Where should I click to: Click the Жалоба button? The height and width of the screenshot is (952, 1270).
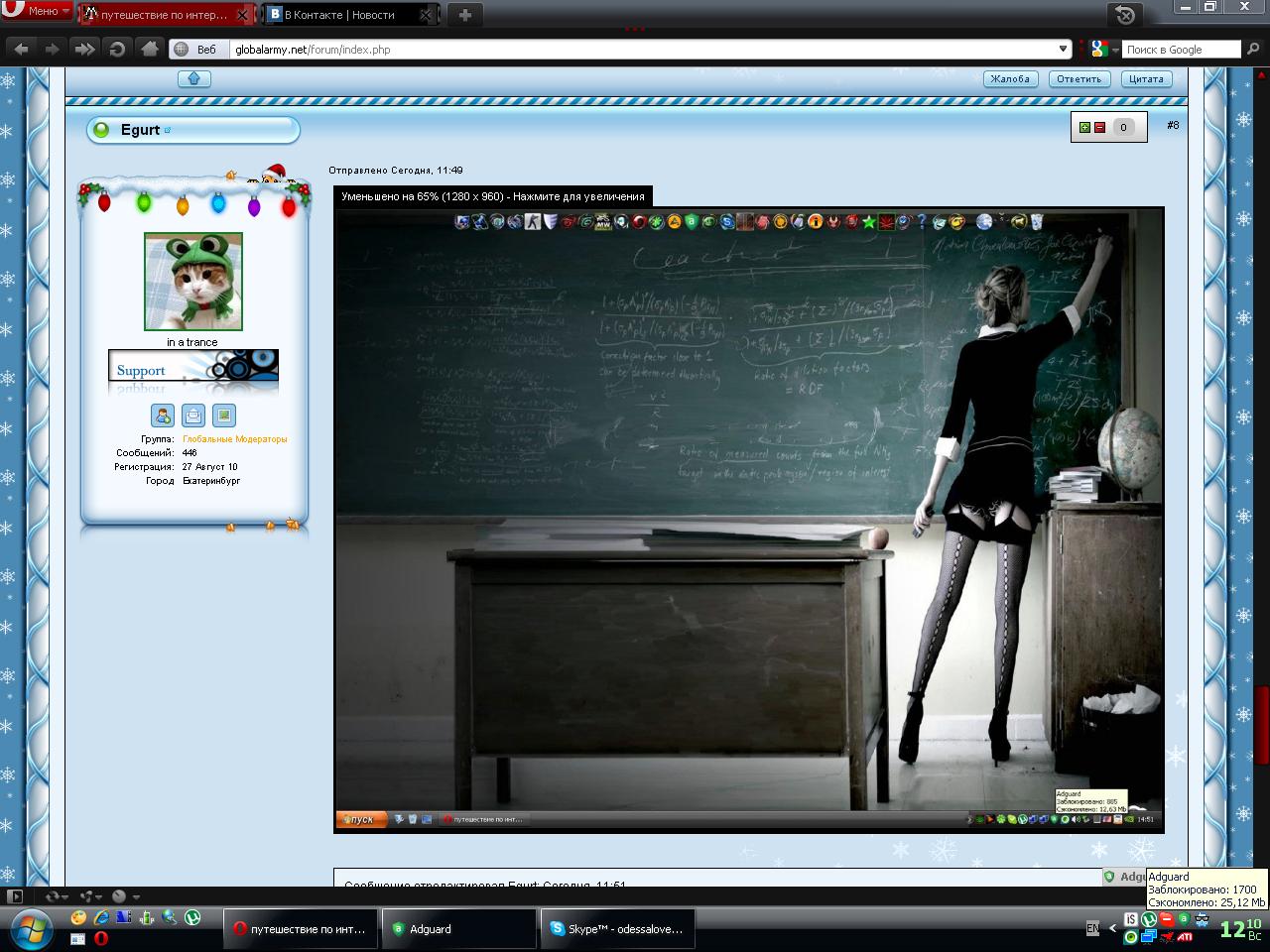point(1011,79)
